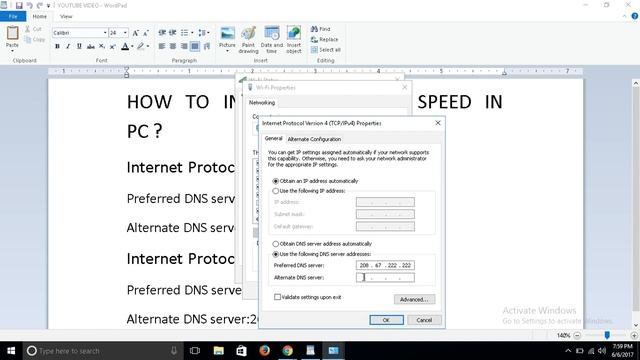Open Task View in taskbar
The width and height of the screenshot is (640, 360).
pos(195,351)
